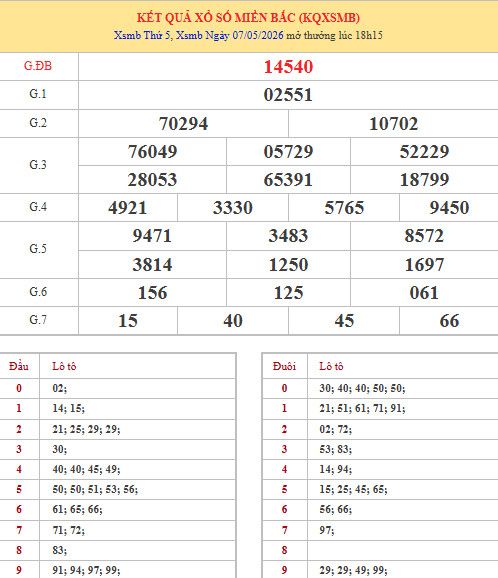Click the G.3 row label
Screen dimensions: 498x578
pyautogui.click(x=38, y=165)
